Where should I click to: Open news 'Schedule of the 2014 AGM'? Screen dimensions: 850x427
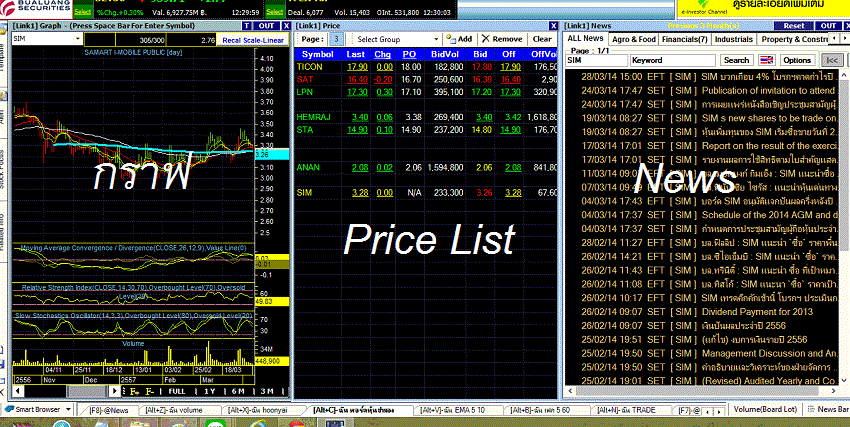click(768, 215)
